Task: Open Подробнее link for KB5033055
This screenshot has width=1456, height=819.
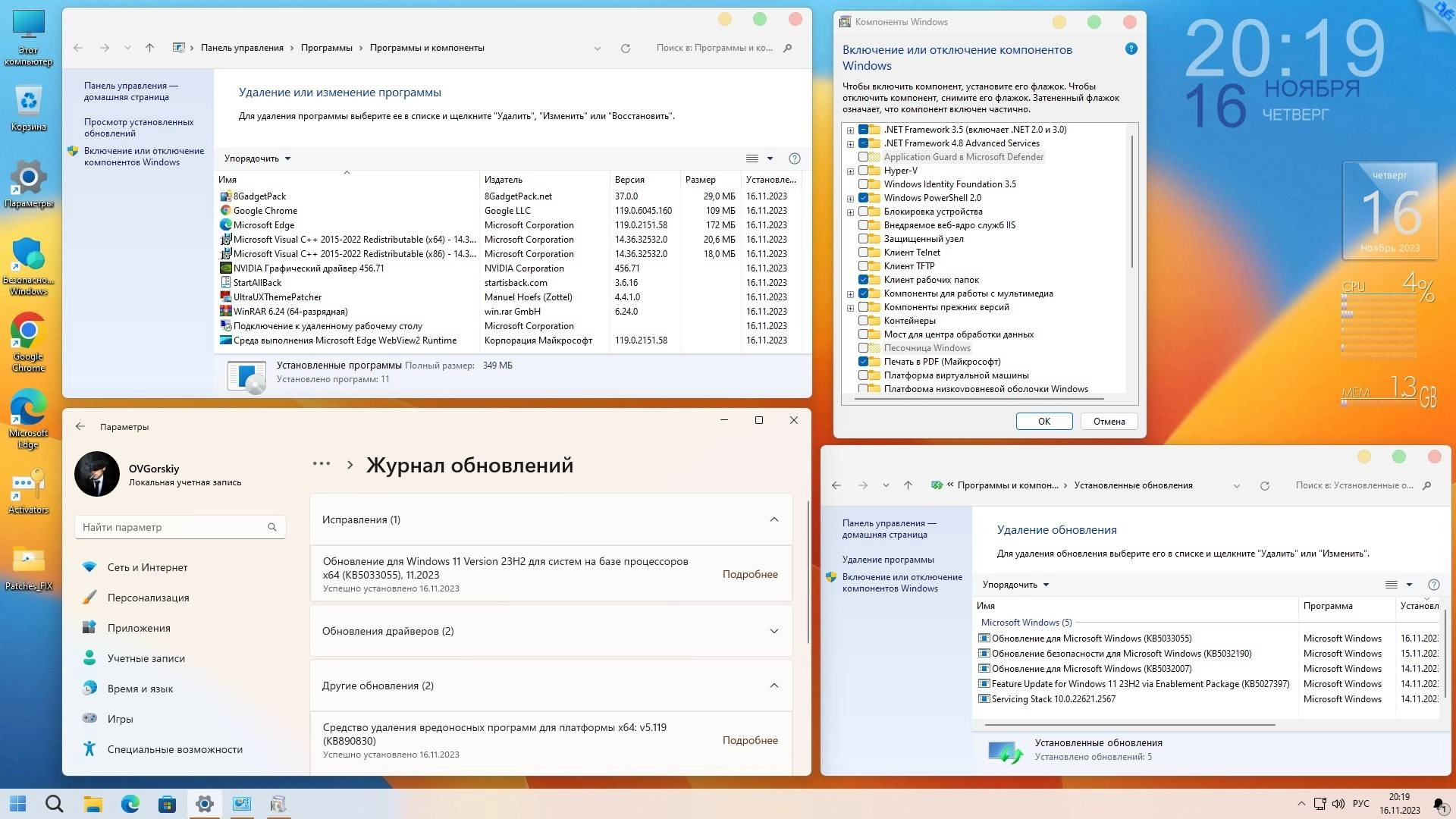Action: pos(749,574)
